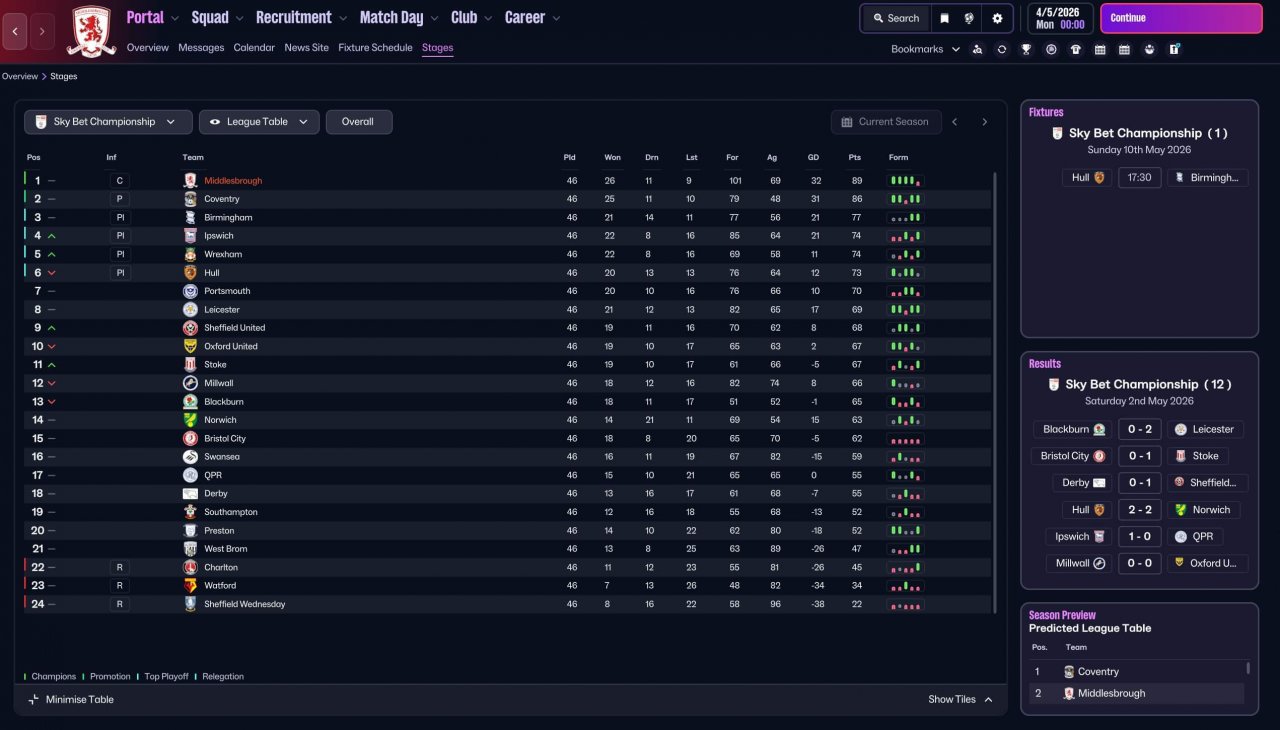Viewport: 1280px width, 730px height.
Task: Go forward with the right arrow button
Action: coord(41,32)
